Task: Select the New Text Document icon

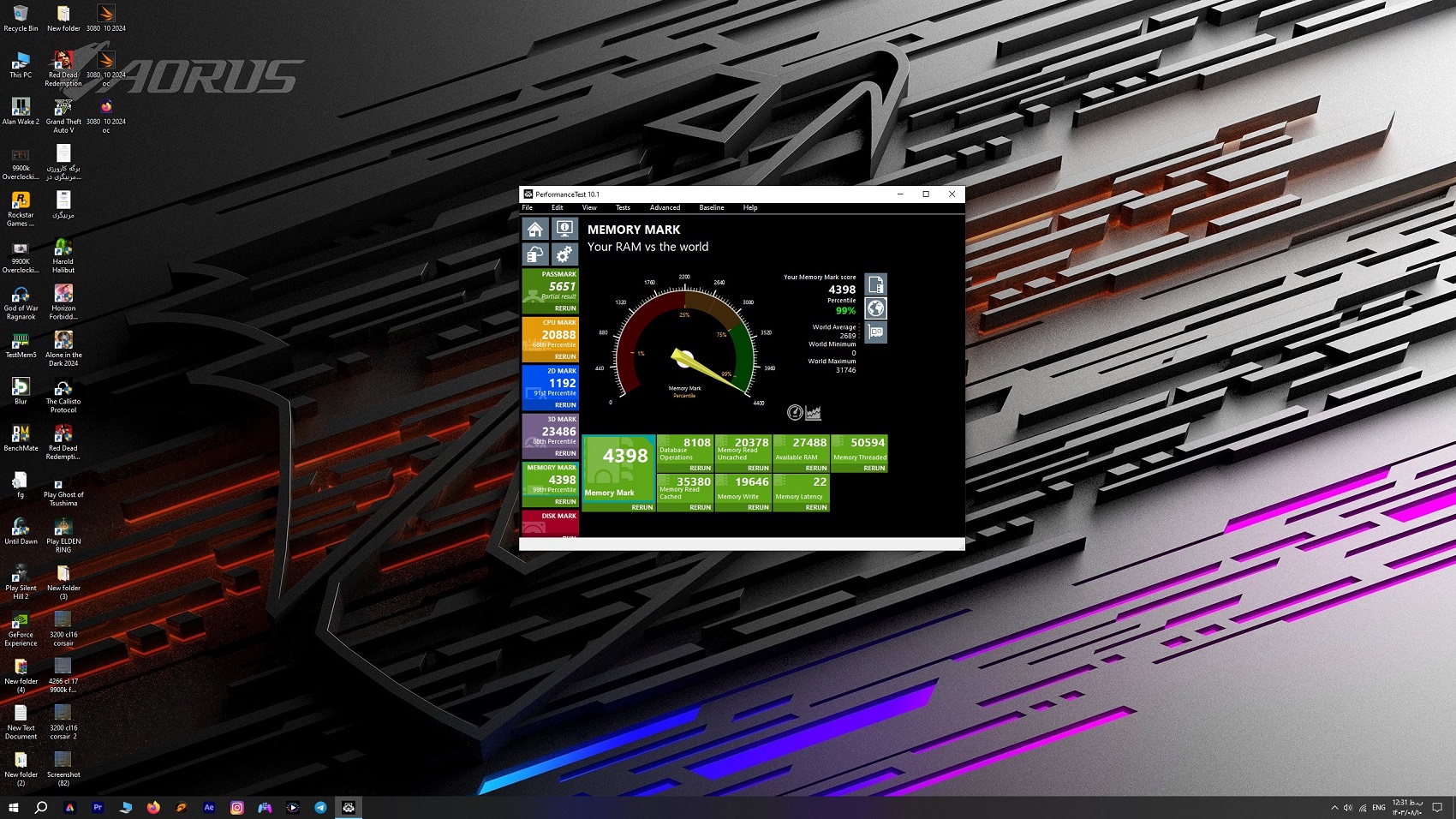Action: click(x=21, y=722)
